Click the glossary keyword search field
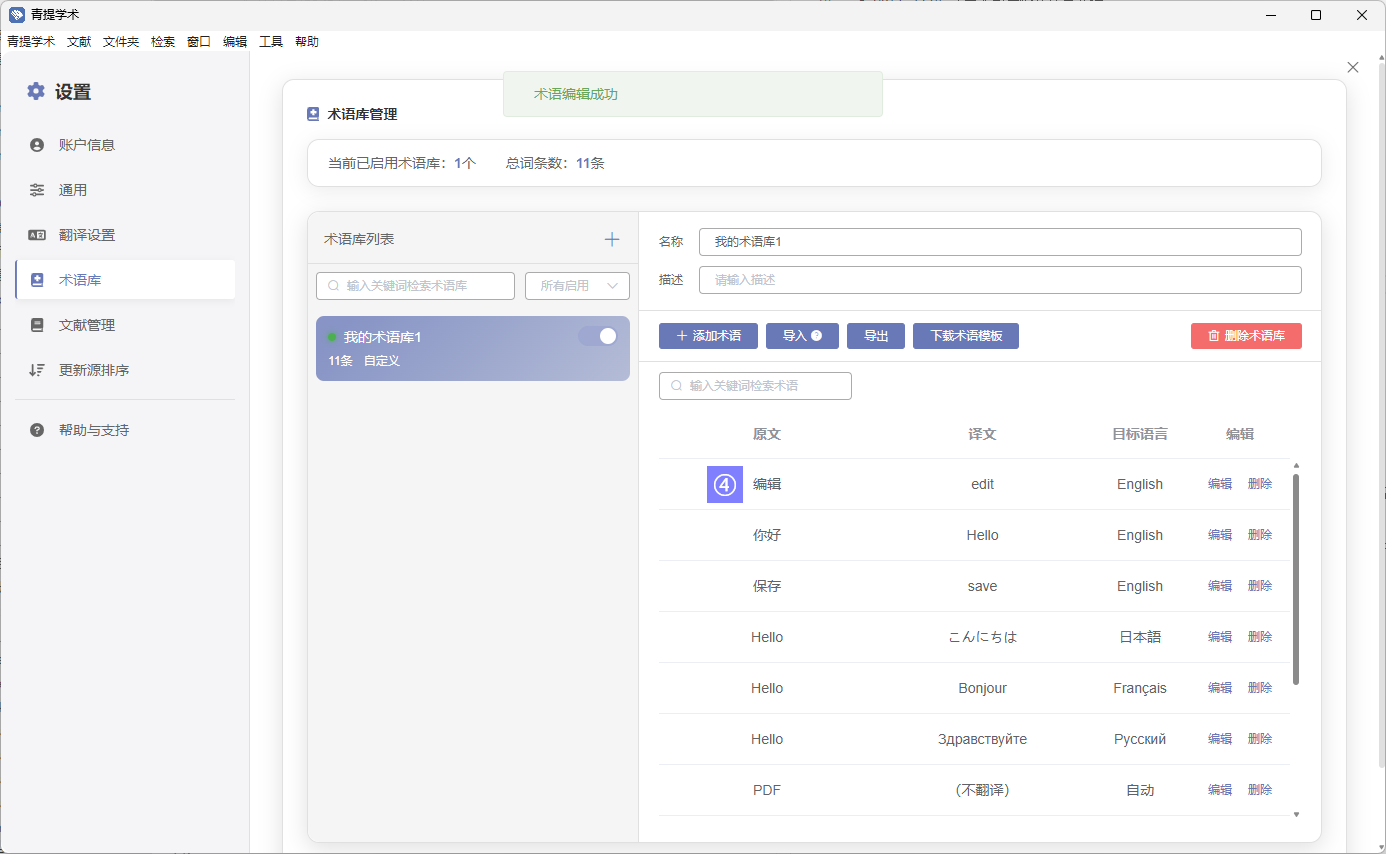The image size is (1386, 854). click(415, 286)
